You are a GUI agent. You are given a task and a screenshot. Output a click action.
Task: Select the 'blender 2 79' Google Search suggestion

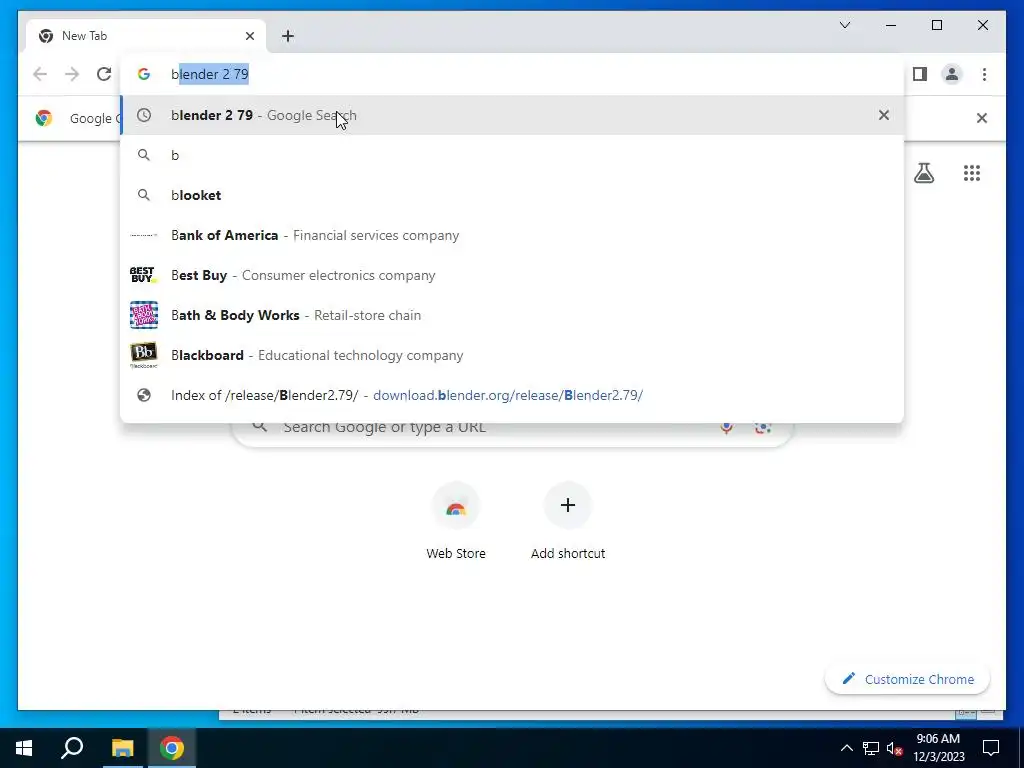click(512, 115)
